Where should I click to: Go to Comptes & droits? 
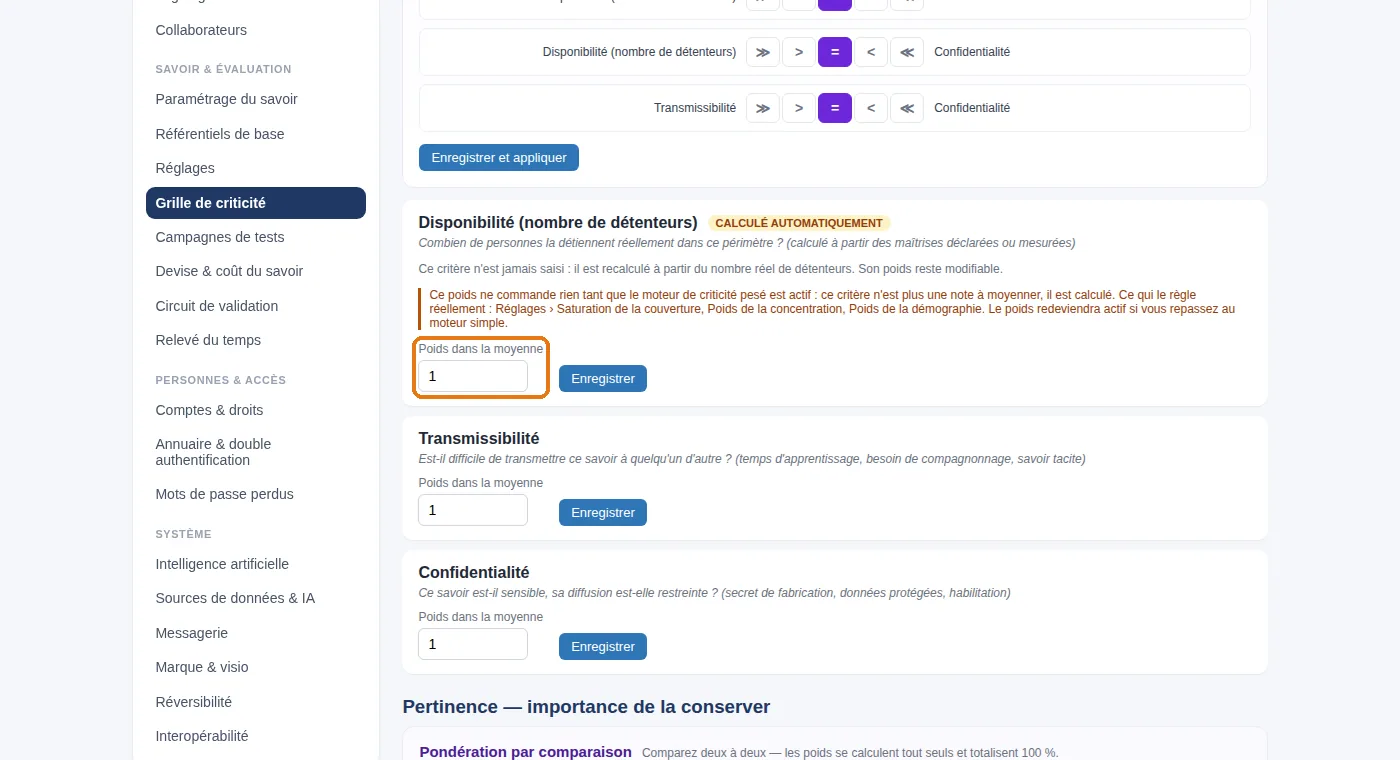coord(256,410)
